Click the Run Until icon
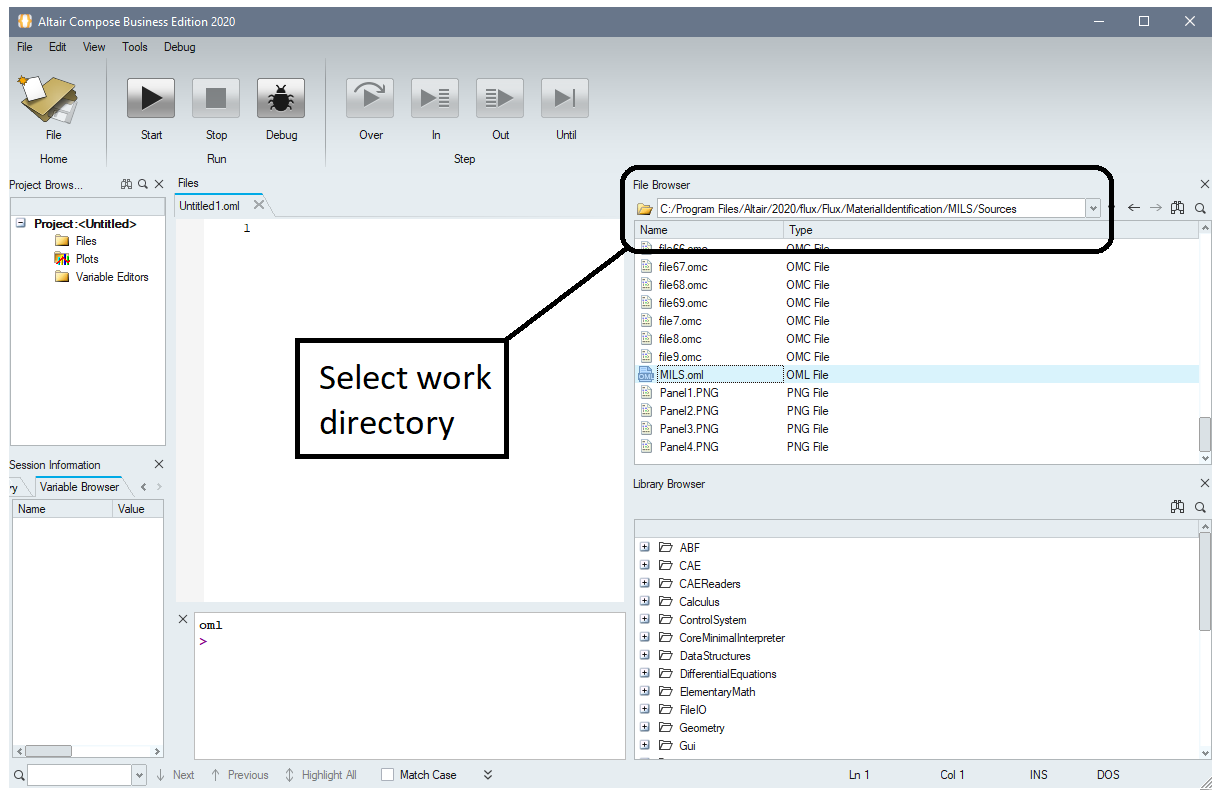Image resolution: width=1218 pixels, height=795 pixels. [565, 98]
